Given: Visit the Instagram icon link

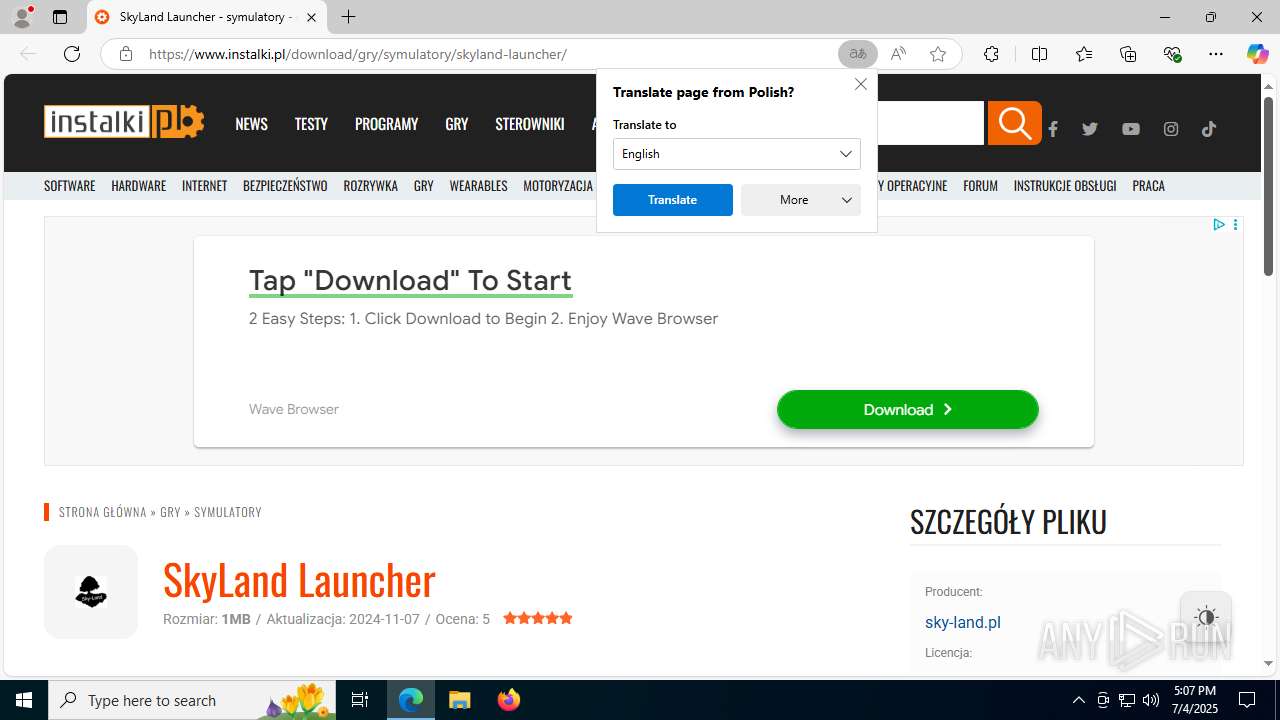Looking at the screenshot, I should 1171,129.
